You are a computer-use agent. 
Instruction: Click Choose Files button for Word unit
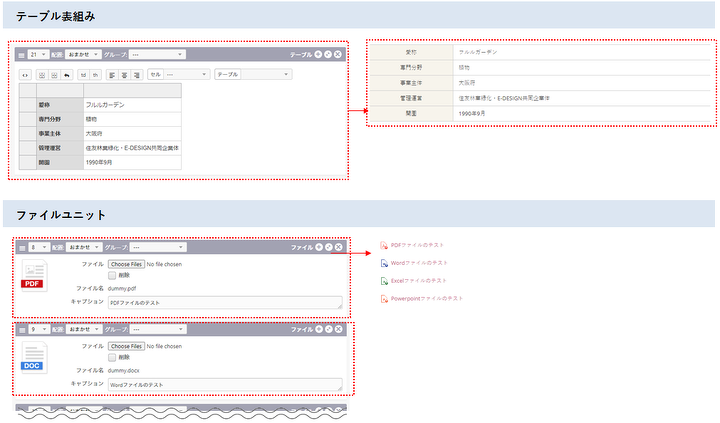point(126,346)
